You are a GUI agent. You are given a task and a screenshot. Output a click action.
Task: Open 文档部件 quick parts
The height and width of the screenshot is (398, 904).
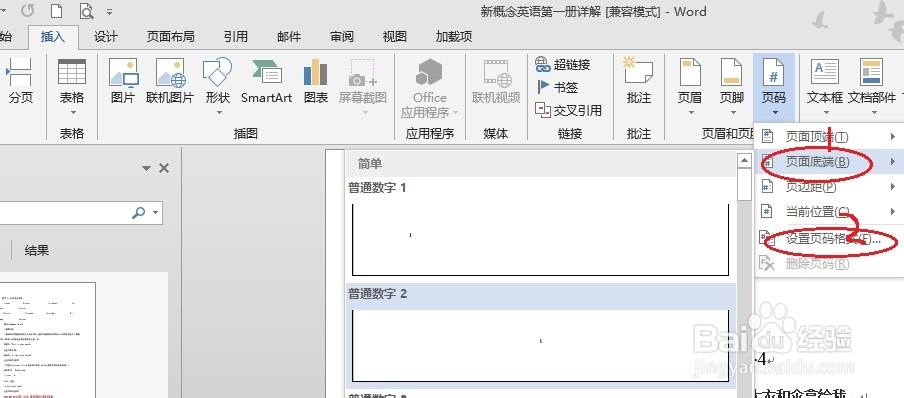(871, 87)
